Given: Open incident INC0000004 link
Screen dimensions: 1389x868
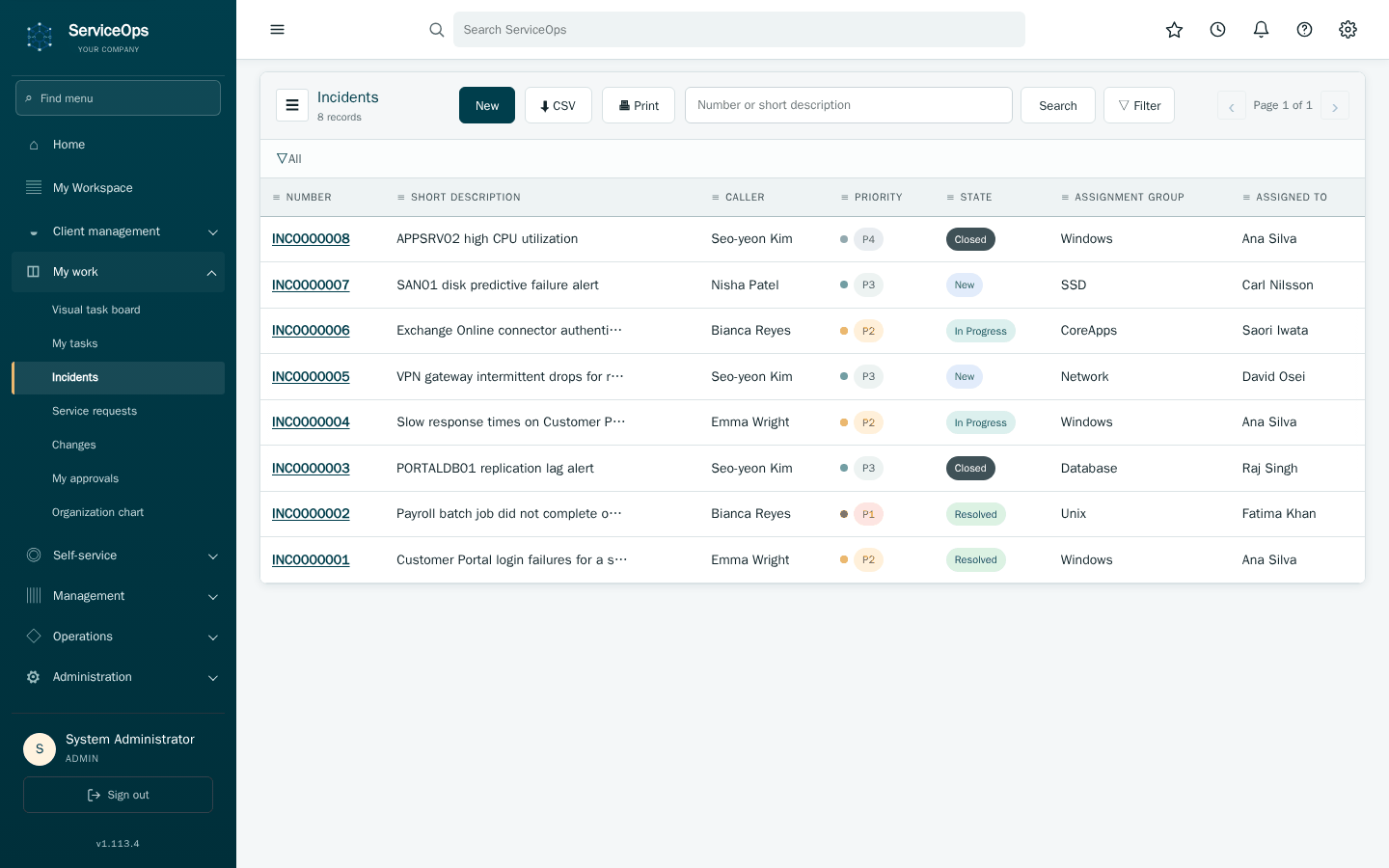Looking at the screenshot, I should click(311, 422).
